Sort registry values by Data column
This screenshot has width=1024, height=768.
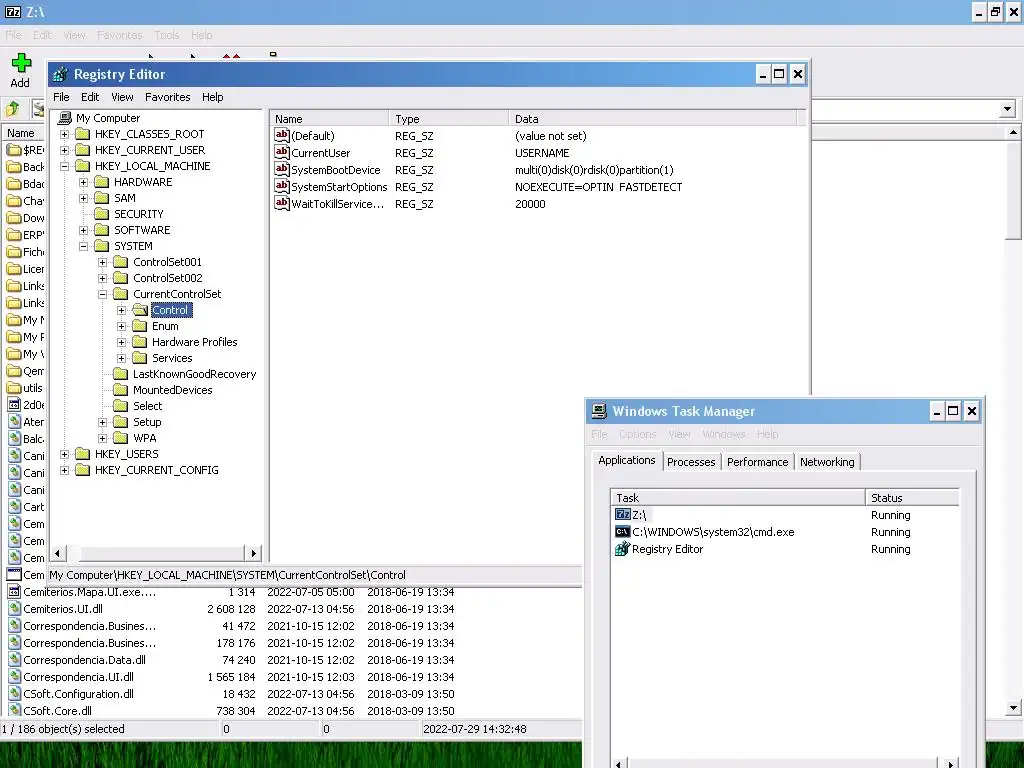(x=652, y=119)
